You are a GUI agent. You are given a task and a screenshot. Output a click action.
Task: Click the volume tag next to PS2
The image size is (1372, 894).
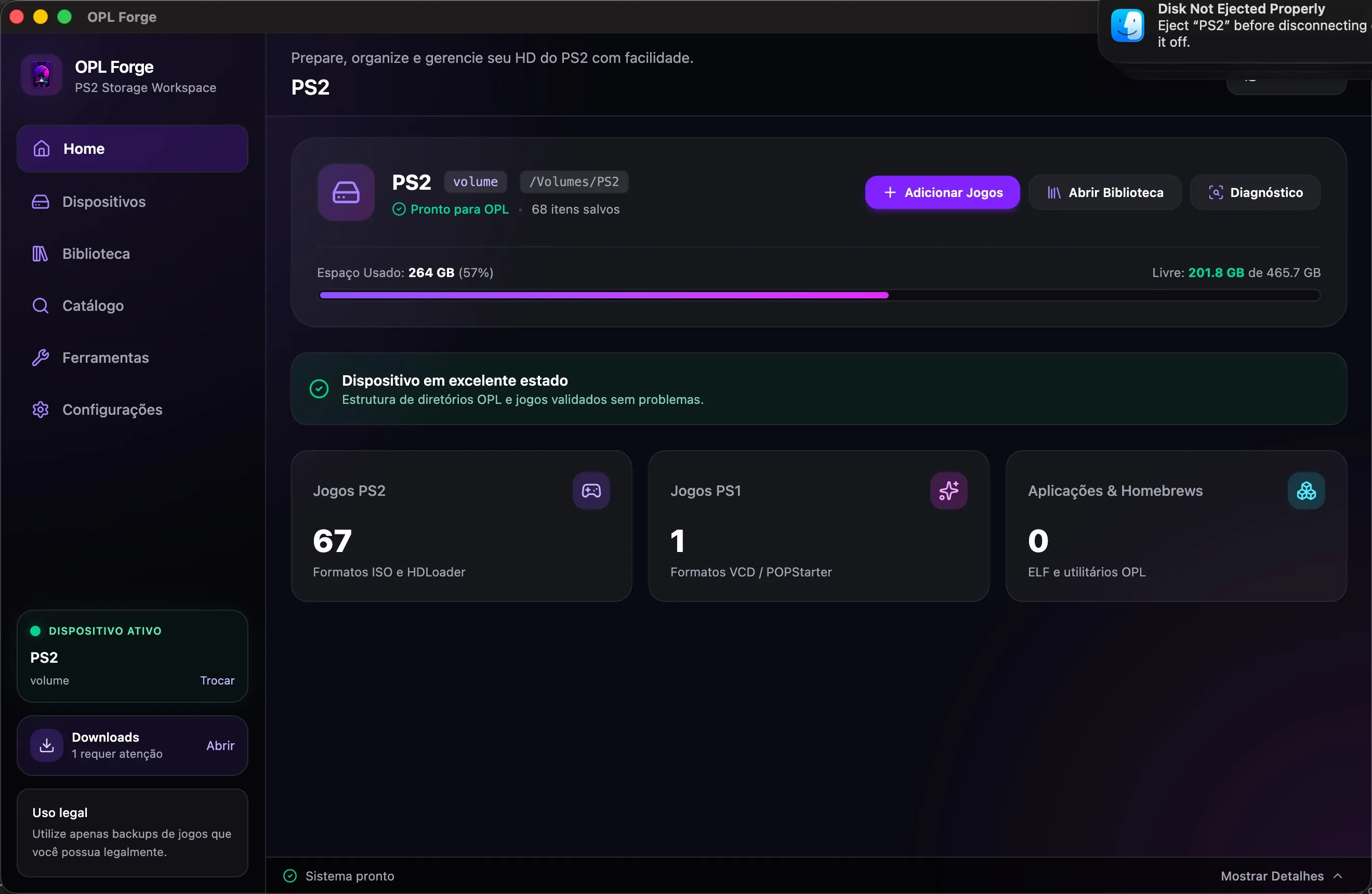pos(476,181)
